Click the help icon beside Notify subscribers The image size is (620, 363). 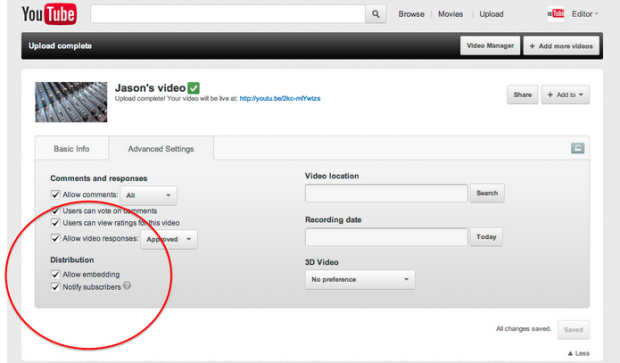point(127,285)
